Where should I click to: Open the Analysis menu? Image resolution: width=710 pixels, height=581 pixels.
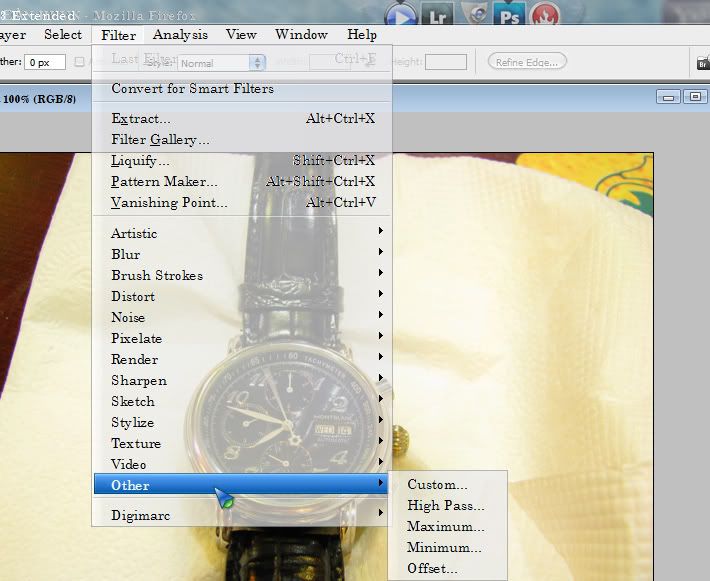tap(180, 35)
